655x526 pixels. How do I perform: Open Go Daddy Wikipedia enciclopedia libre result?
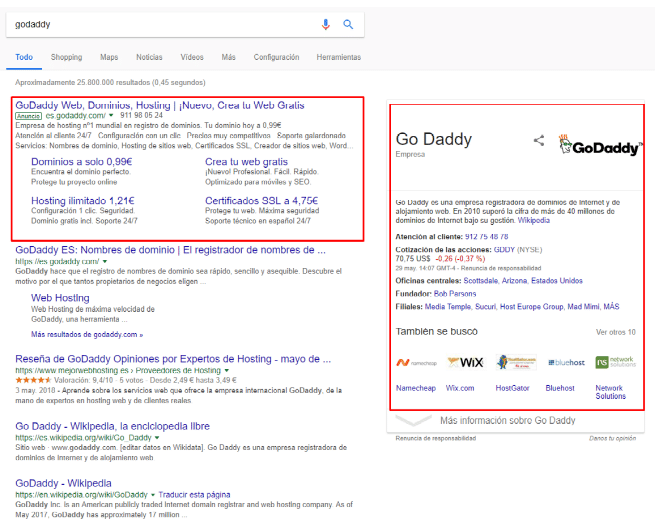(x=113, y=426)
